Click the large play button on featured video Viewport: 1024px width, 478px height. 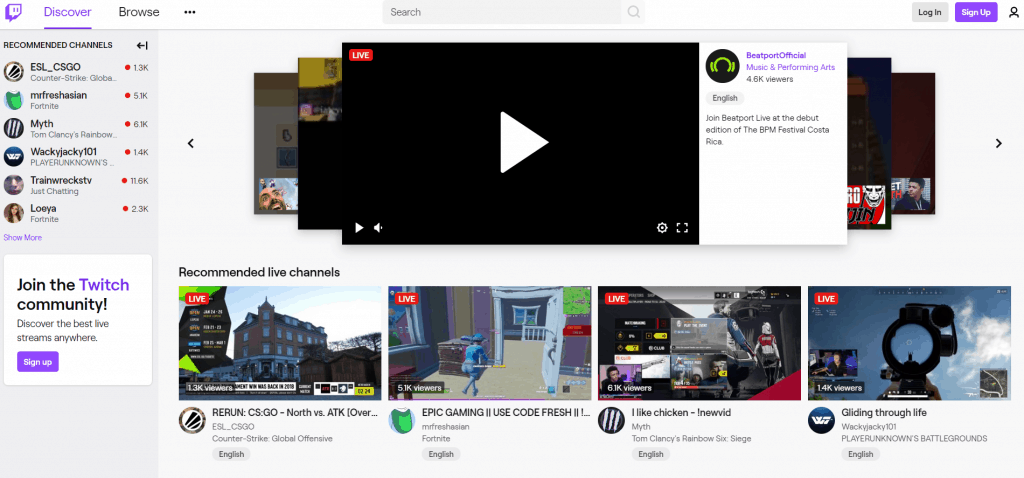coord(524,142)
